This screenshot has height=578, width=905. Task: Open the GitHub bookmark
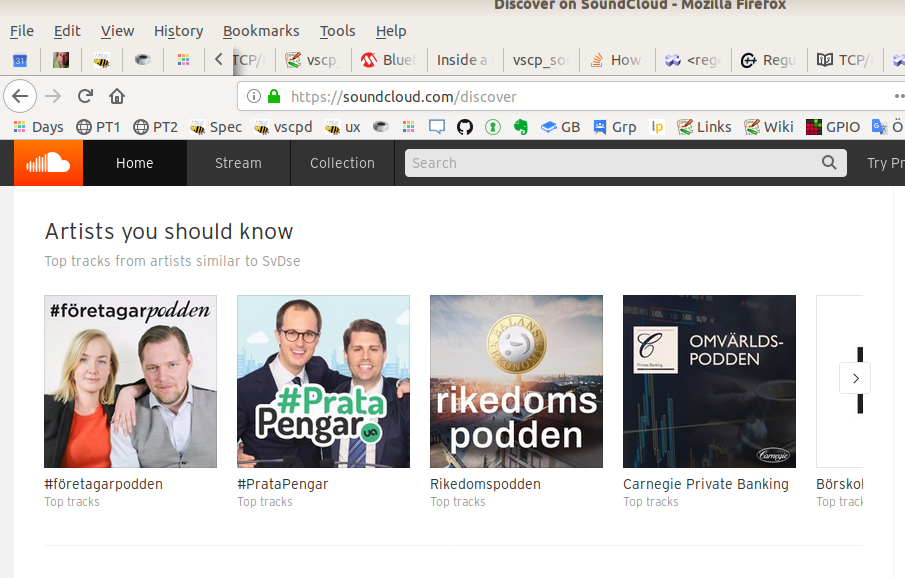[465, 127]
